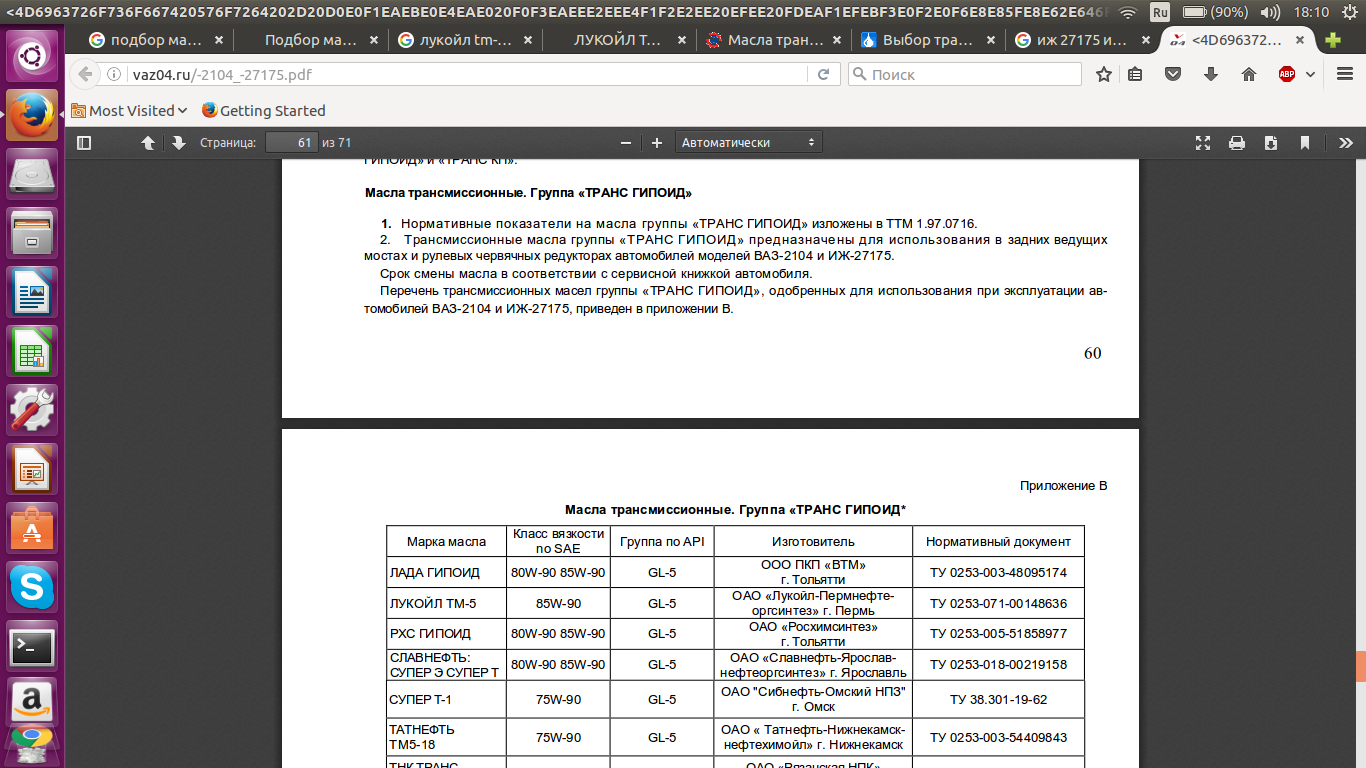The image size is (1366, 768).
Task: Open System Settings from launcher
Action: (32, 410)
